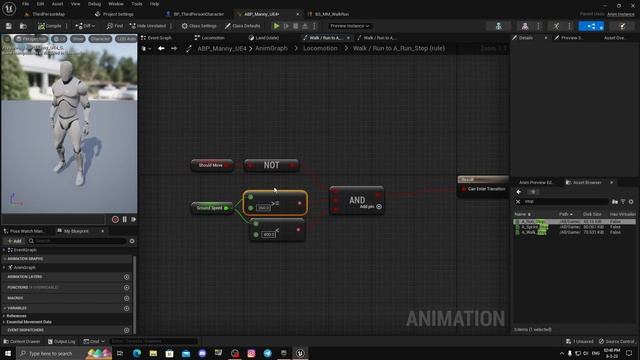
Task: Add a new animation layer
Action: click(127, 277)
